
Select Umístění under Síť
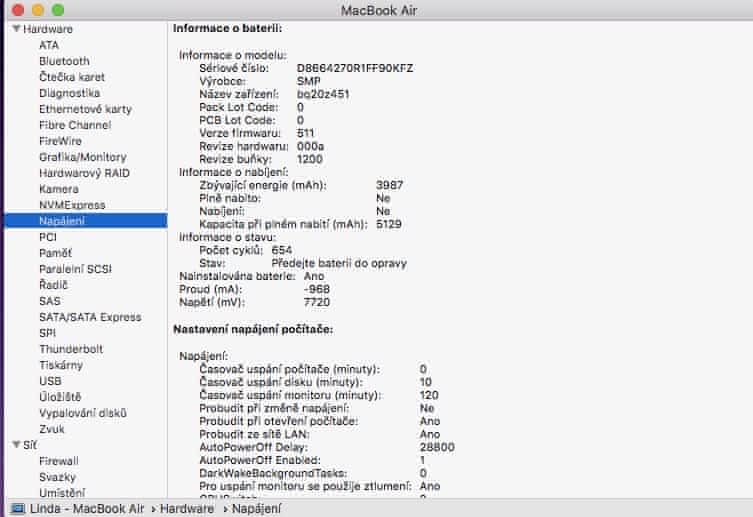(62, 493)
